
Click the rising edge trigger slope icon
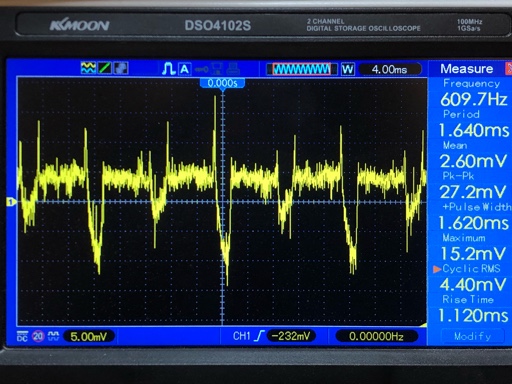tap(259, 336)
